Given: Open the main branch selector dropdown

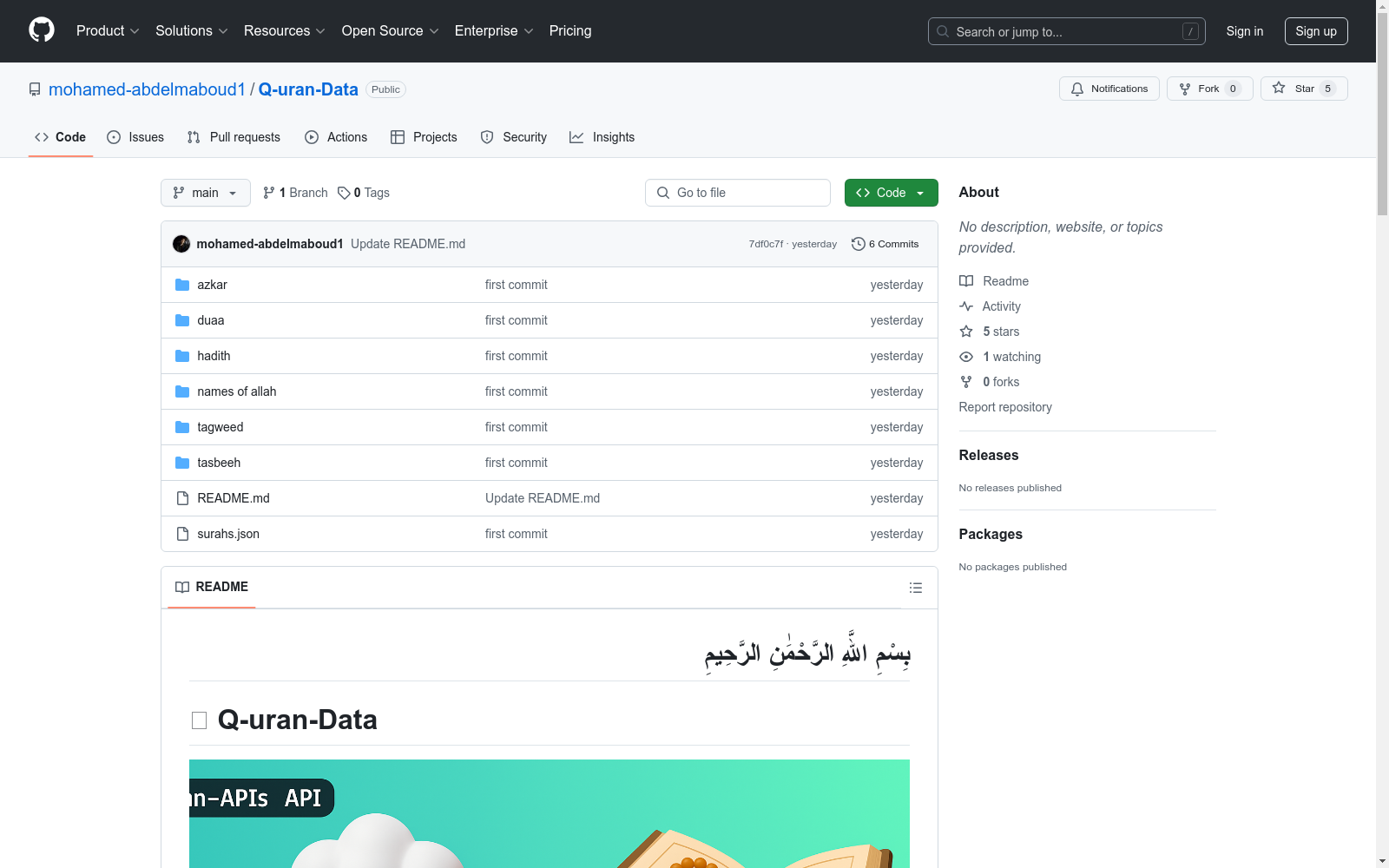Looking at the screenshot, I should pos(206,193).
